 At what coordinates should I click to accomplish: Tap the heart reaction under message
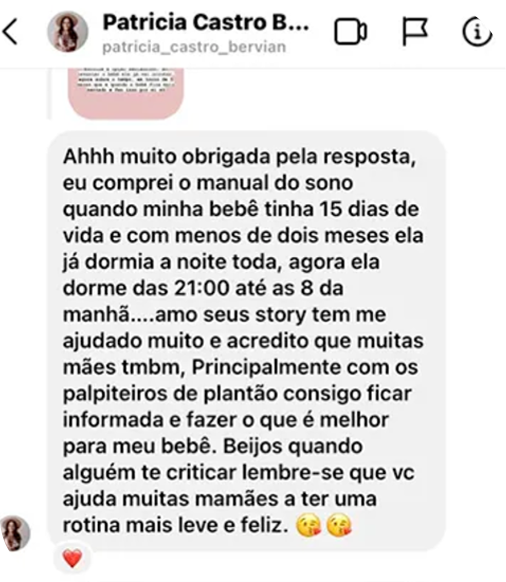72,559
